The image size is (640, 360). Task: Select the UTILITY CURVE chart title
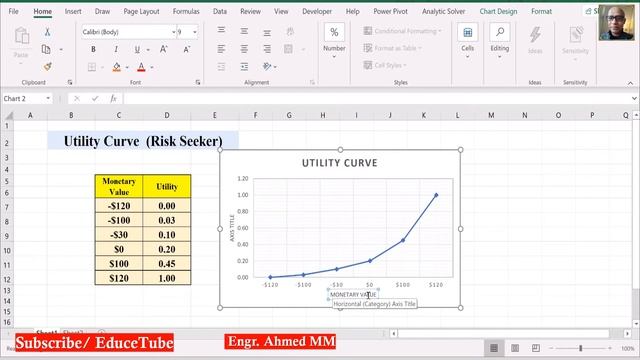(340, 163)
